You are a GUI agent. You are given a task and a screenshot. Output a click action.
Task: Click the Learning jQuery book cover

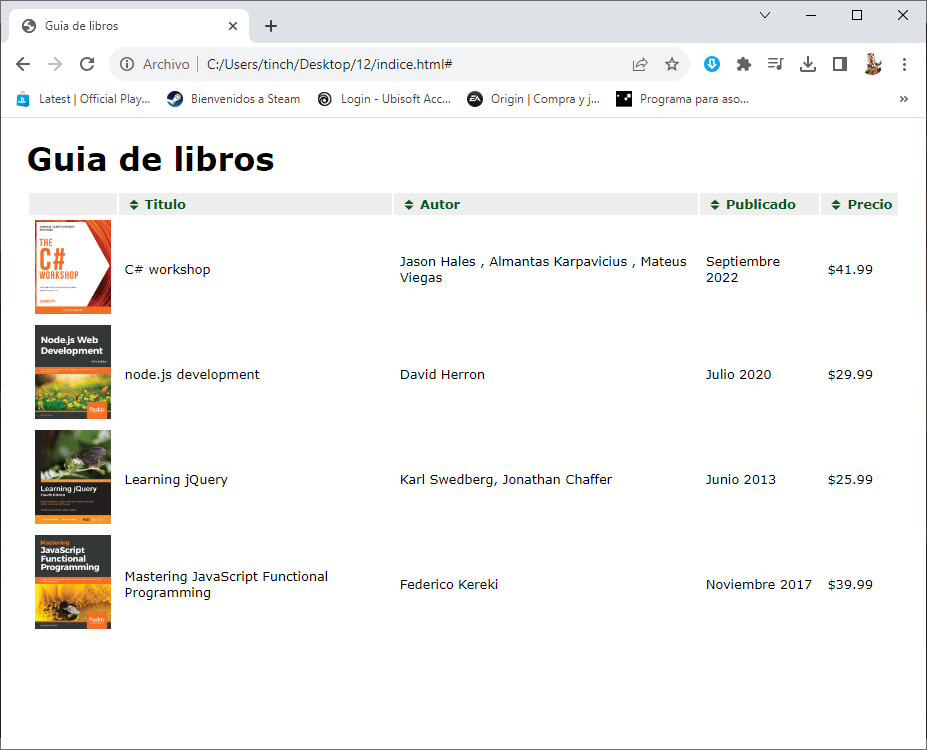click(x=73, y=477)
